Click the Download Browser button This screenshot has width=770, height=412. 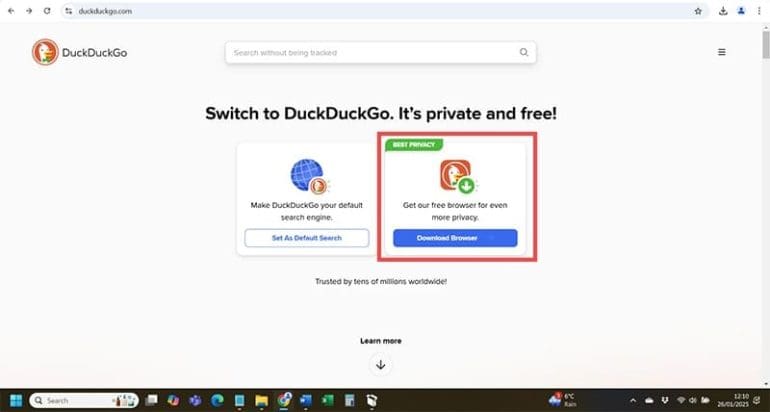454,238
